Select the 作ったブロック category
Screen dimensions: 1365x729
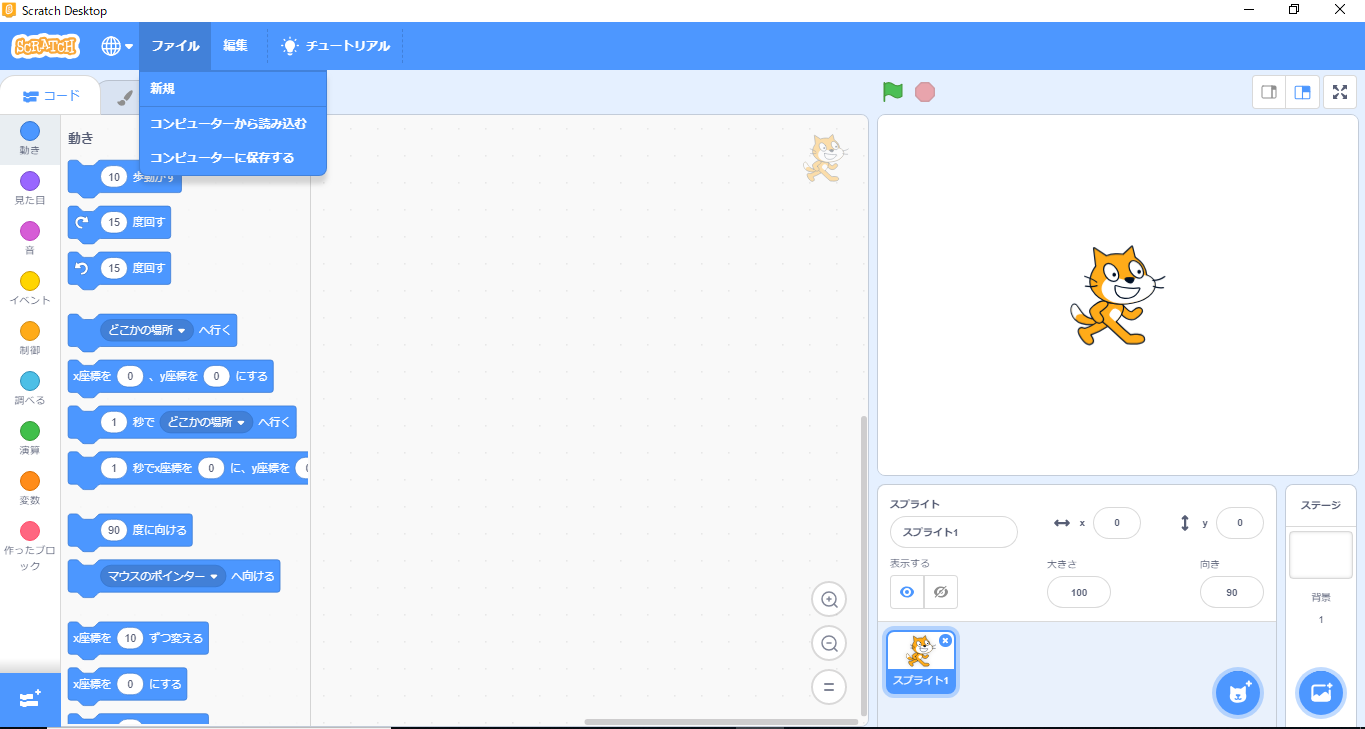[x=30, y=546]
